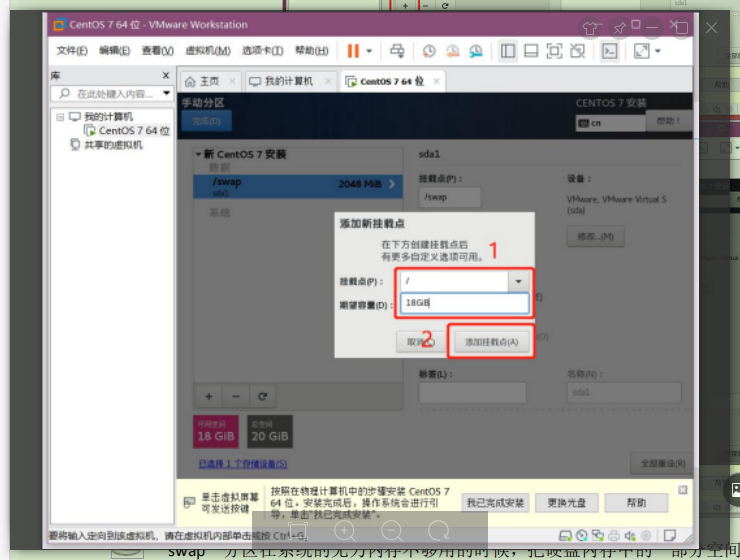Open the 选项卡(T) menu

[x=262, y=50]
